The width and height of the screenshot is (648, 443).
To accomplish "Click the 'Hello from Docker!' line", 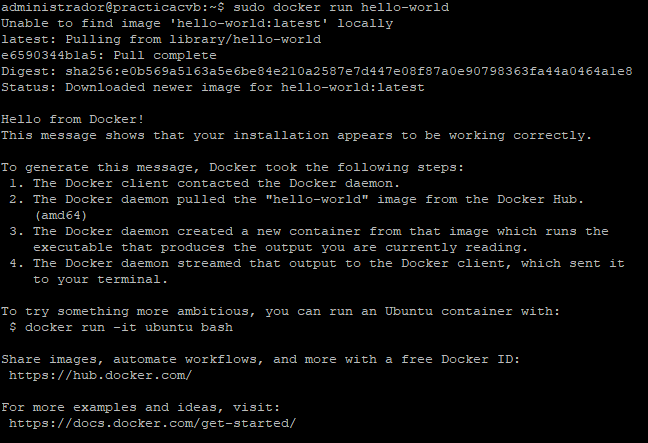I will [73, 119].
